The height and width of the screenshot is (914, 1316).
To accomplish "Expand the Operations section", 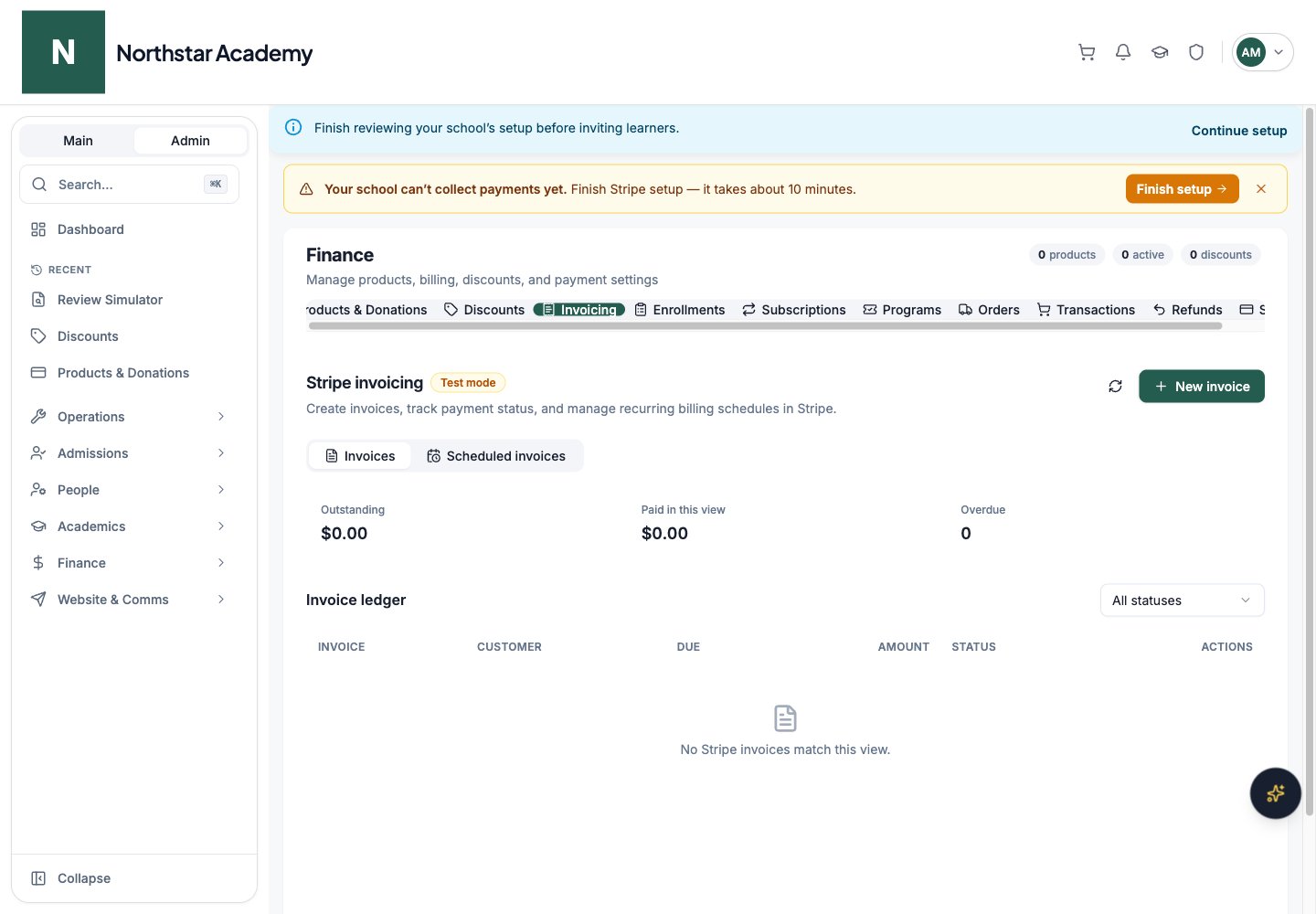I will coord(129,417).
